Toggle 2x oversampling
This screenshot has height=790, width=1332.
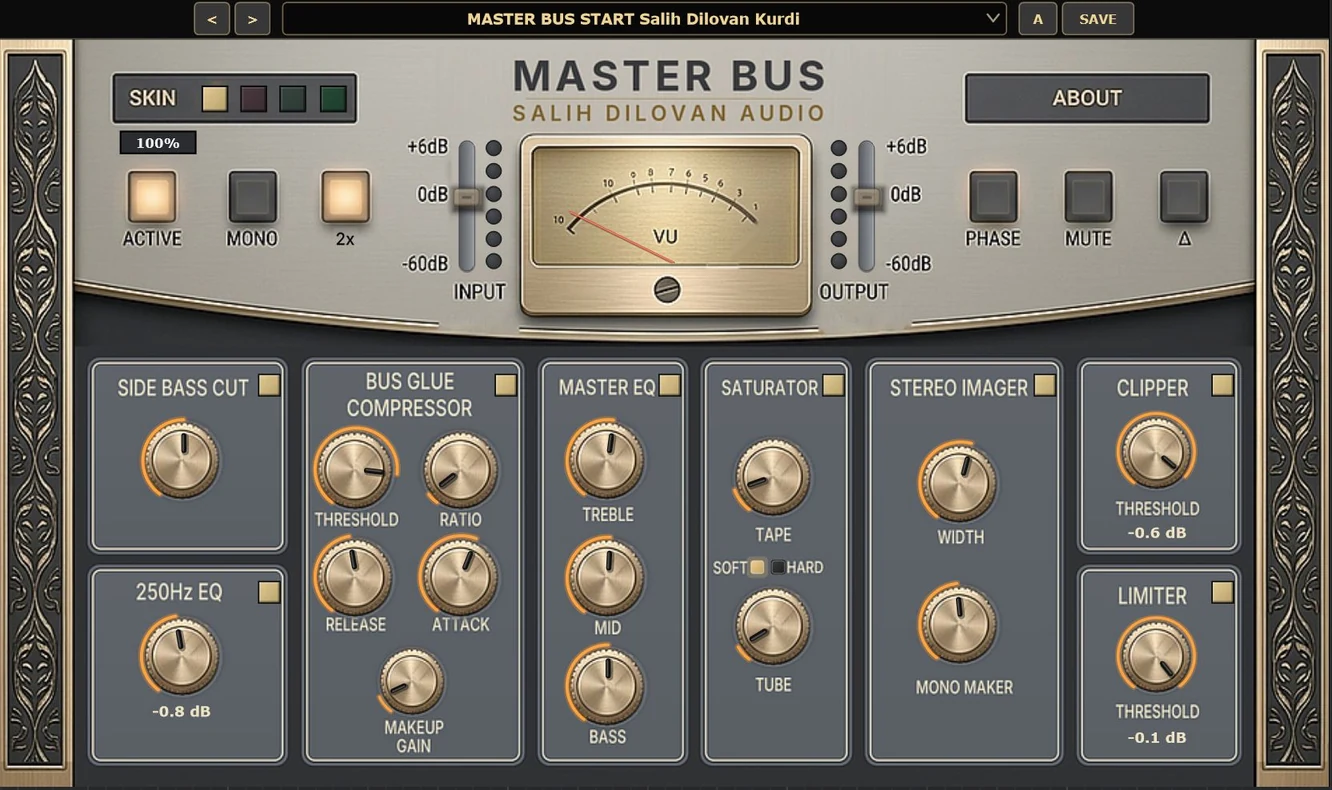pyautogui.click(x=345, y=197)
